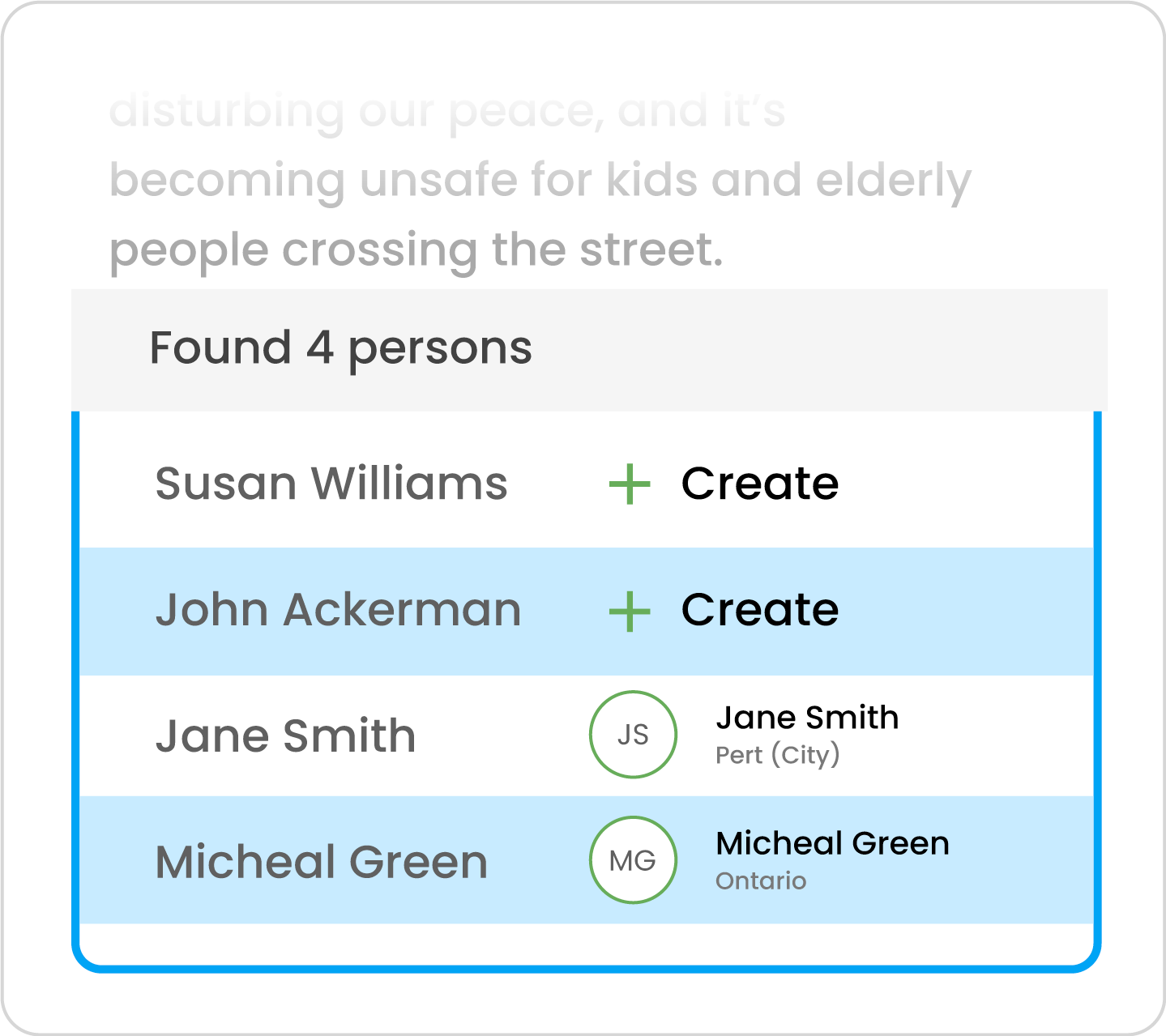Screen dimensions: 1166x1036
Task: Open the matched Micheal Green profile name
Action: 832,844
